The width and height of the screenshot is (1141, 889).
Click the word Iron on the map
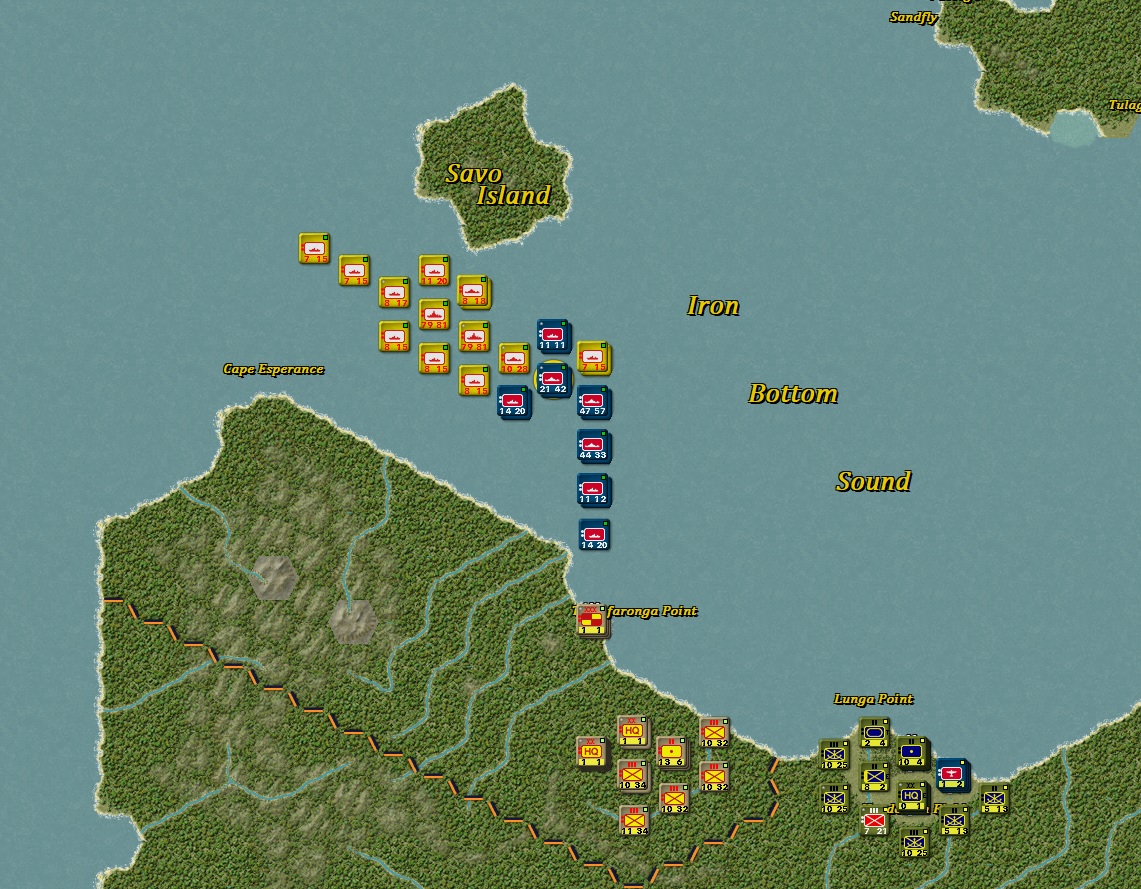[x=713, y=306]
